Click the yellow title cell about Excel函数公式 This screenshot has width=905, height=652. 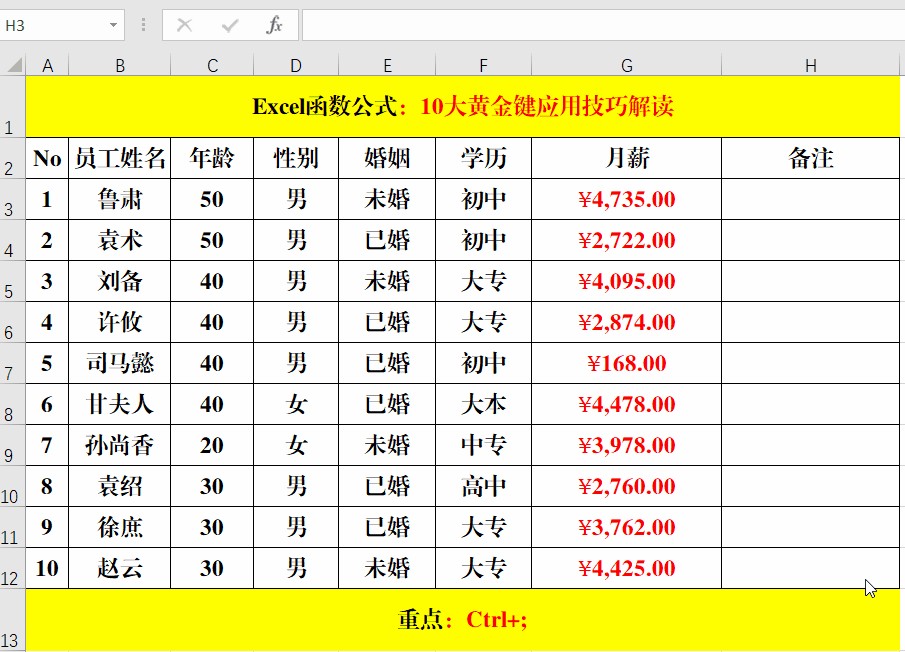(x=462, y=107)
